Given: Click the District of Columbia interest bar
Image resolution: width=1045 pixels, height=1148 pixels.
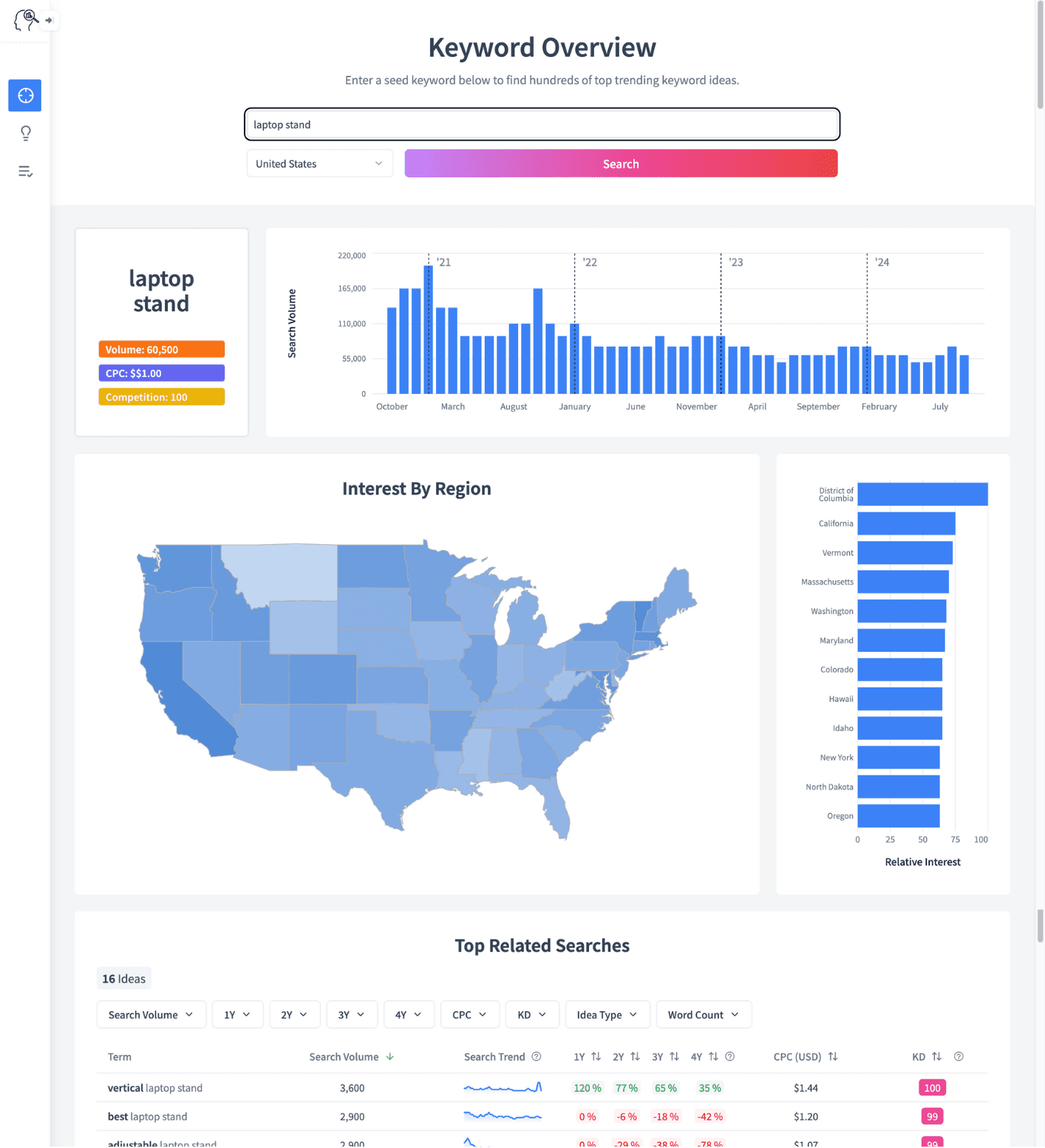Looking at the screenshot, I should pyautogui.click(x=922, y=494).
